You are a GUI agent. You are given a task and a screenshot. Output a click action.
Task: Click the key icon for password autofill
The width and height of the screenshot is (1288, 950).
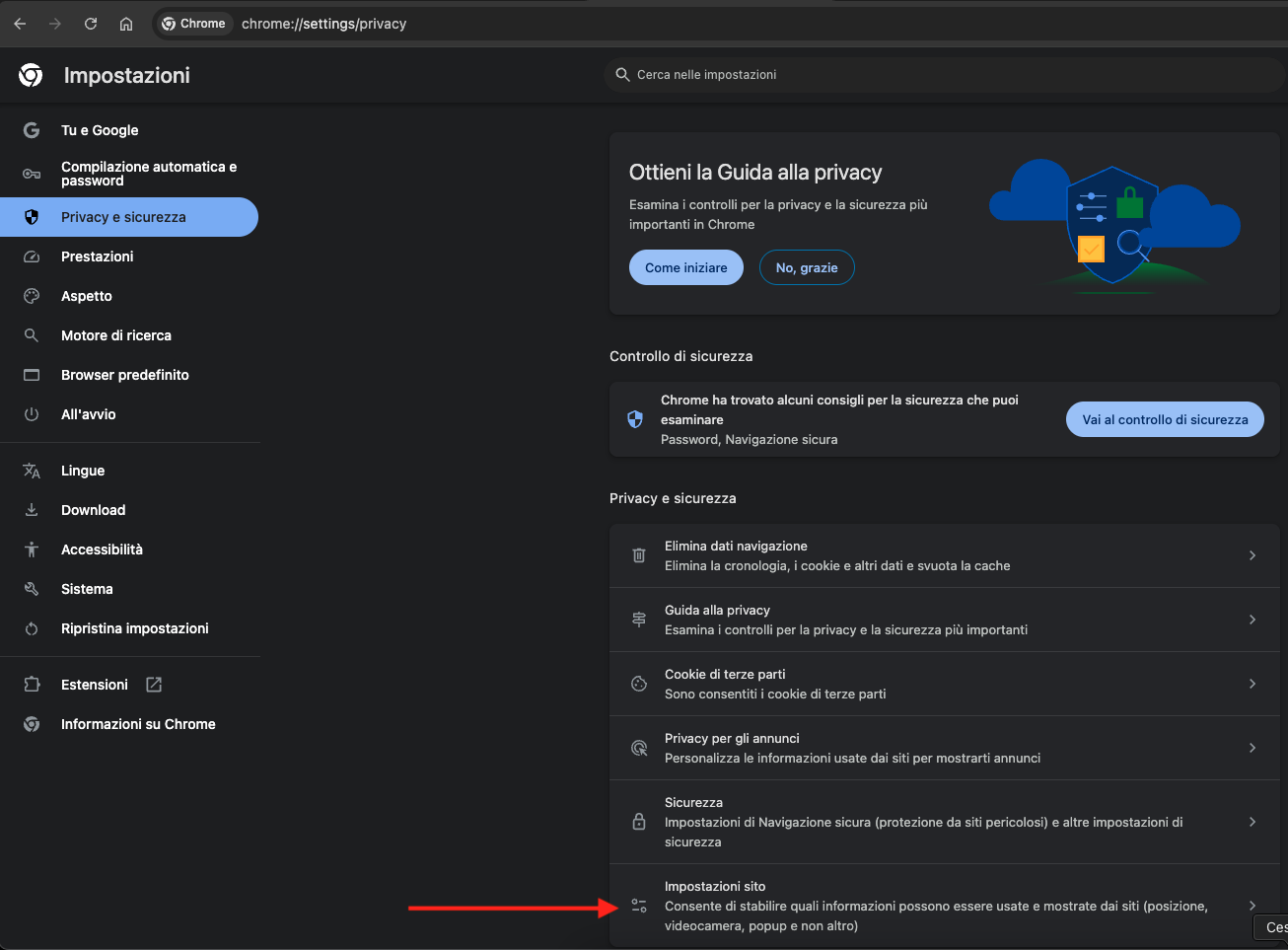[x=32, y=174]
